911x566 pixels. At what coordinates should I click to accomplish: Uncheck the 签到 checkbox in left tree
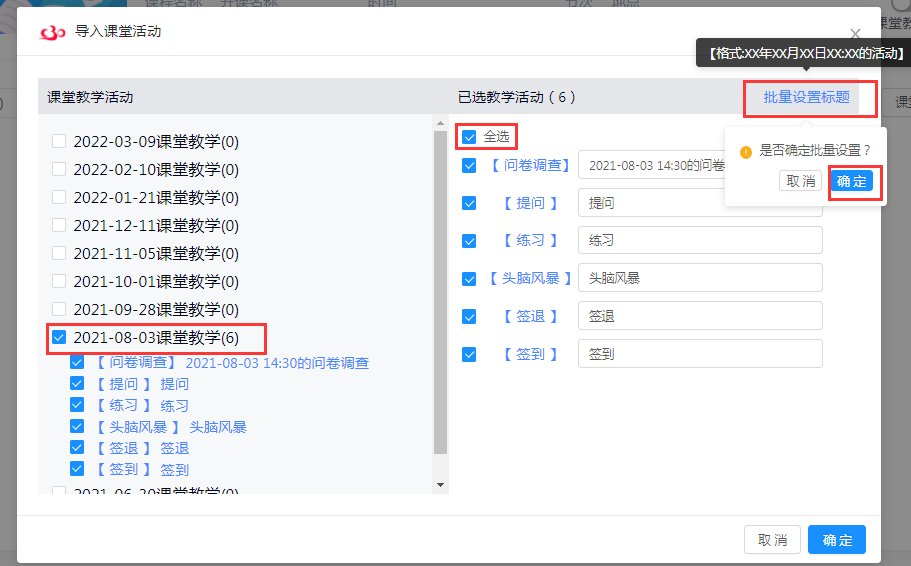tap(77, 469)
